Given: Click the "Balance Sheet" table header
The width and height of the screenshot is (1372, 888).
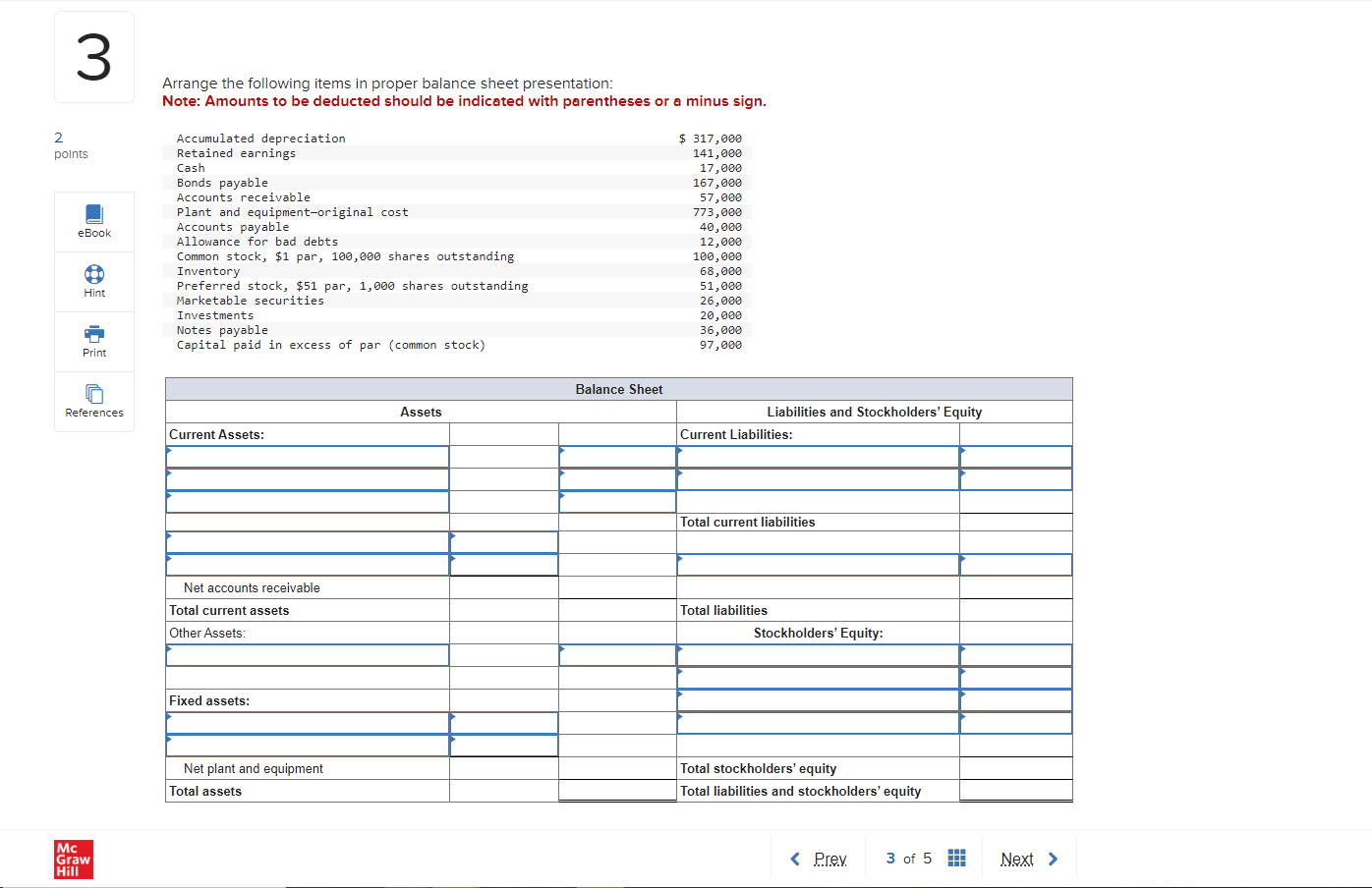Looking at the screenshot, I should pos(619,389).
